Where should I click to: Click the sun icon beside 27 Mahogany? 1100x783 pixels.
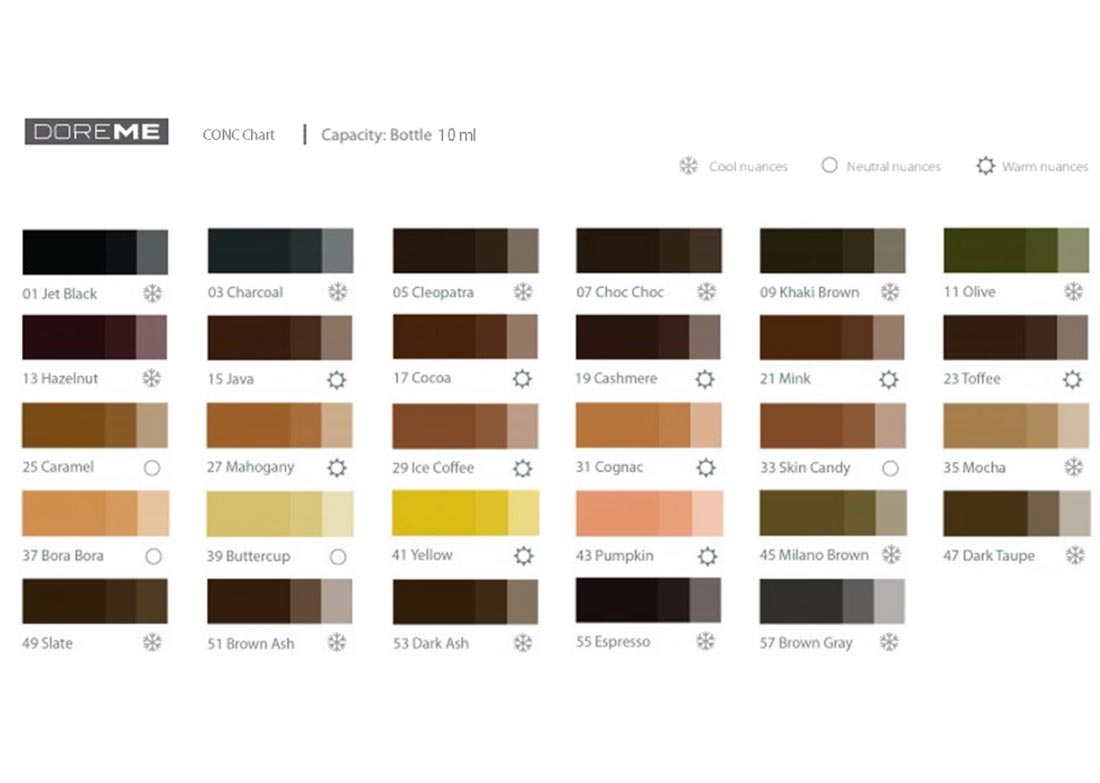337,468
